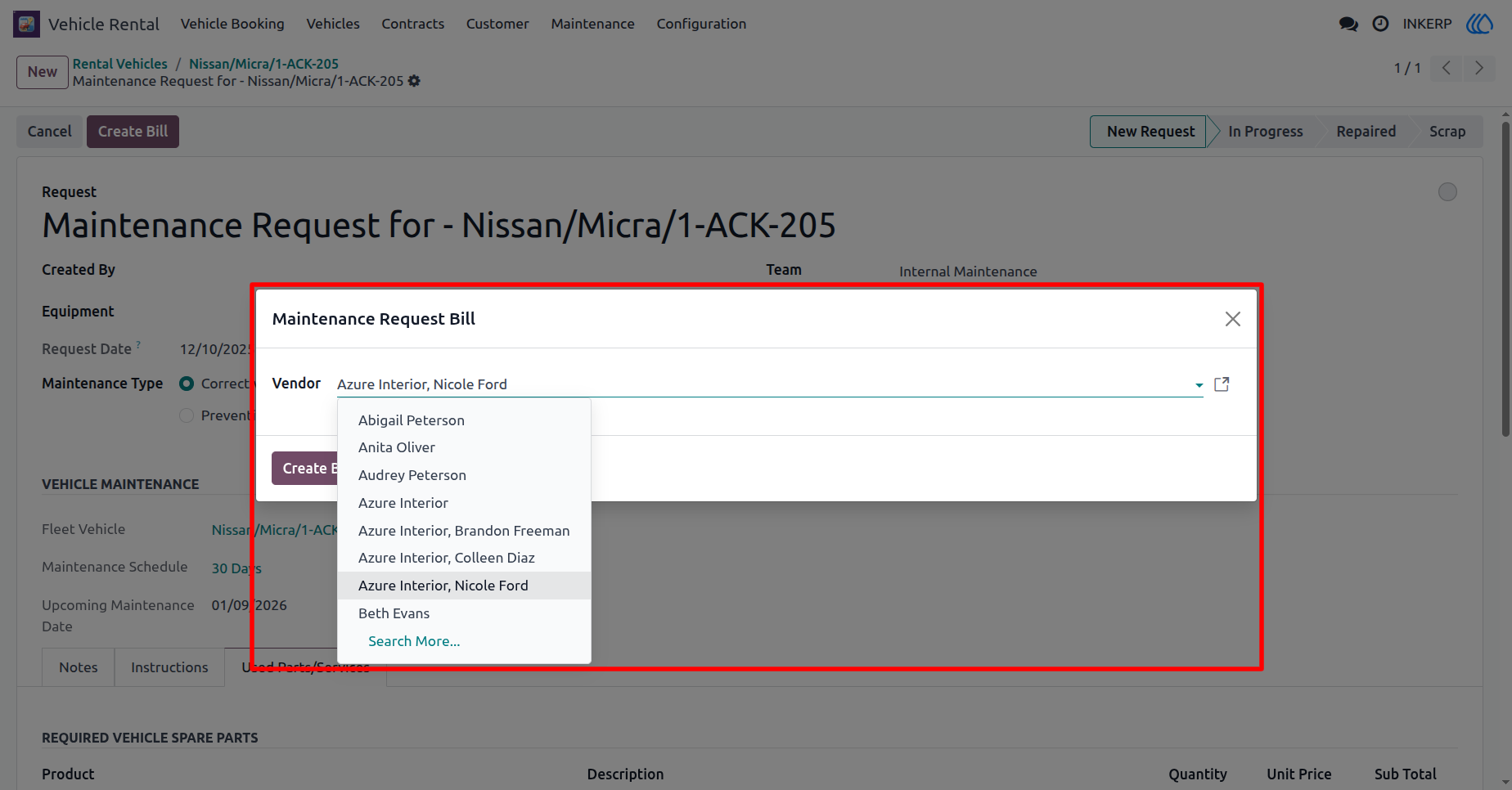Click Search More... in vendor list

414,641
